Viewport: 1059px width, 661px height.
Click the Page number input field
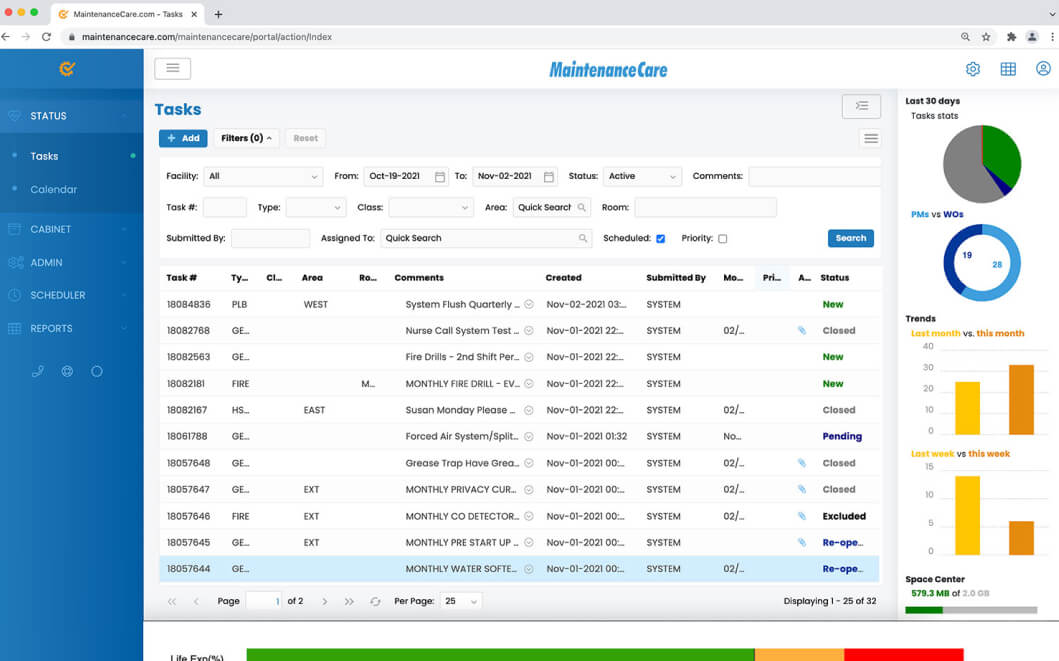point(264,601)
